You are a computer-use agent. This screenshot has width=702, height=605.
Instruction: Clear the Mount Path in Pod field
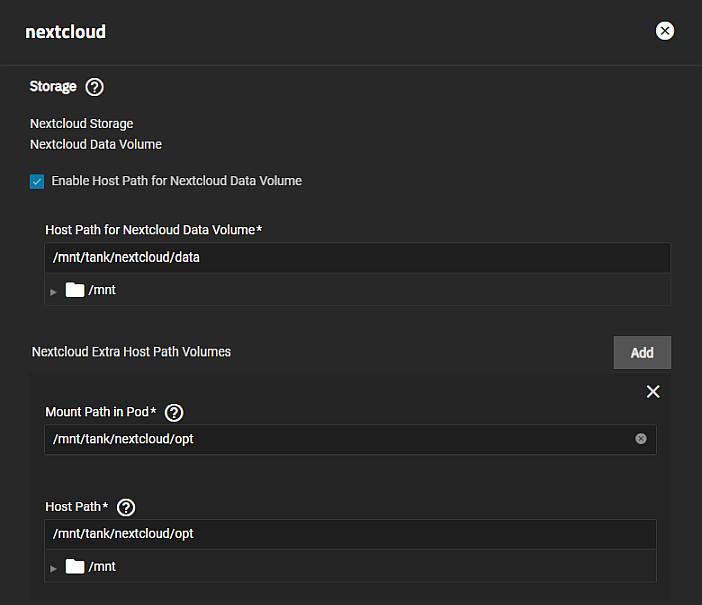pyautogui.click(x=641, y=439)
